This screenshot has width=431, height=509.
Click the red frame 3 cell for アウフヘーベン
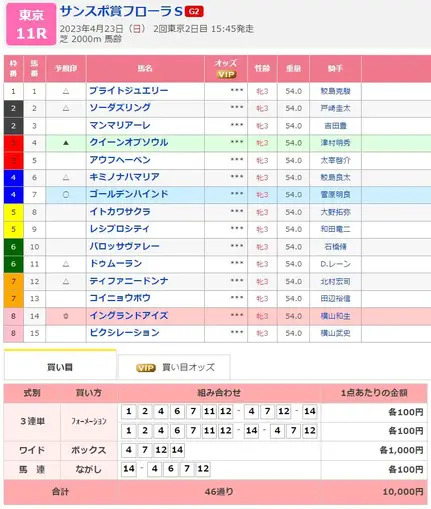click(13, 161)
